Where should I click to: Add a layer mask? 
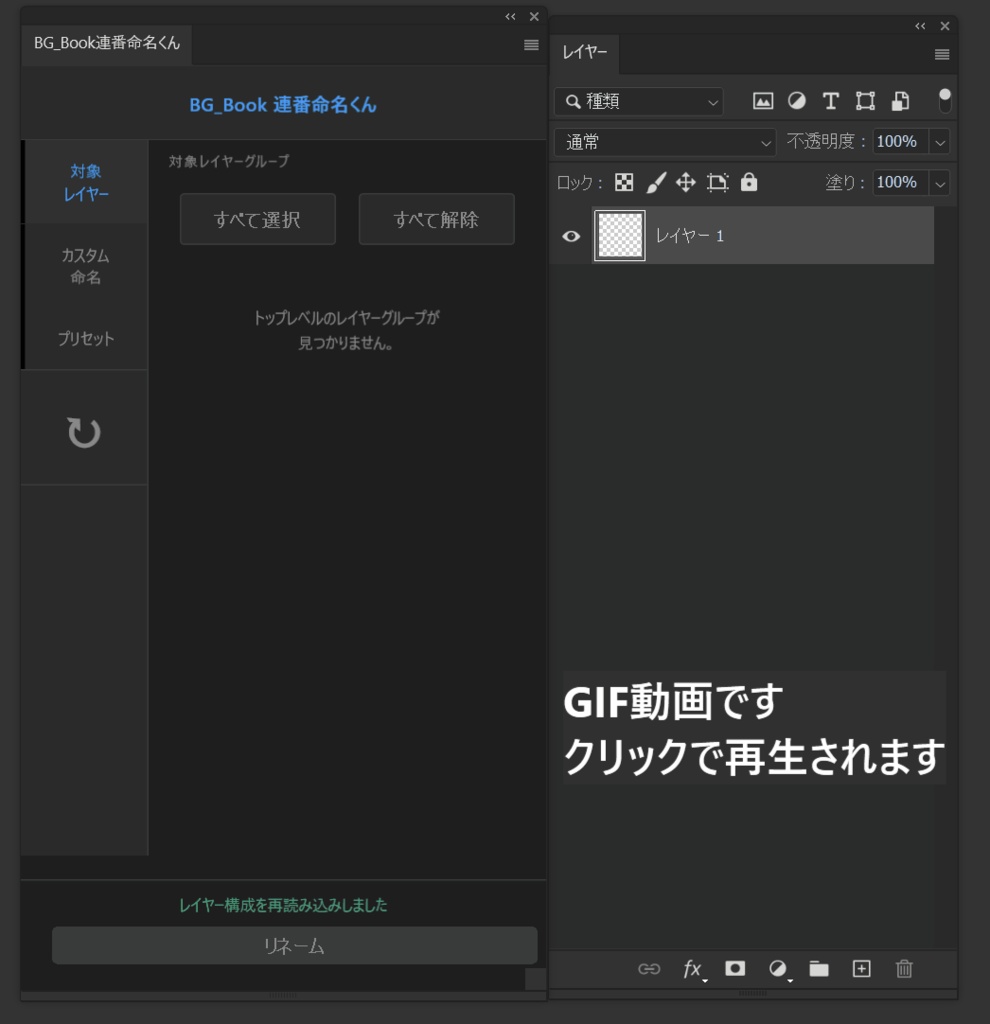pyautogui.click(x=735, y=968)
